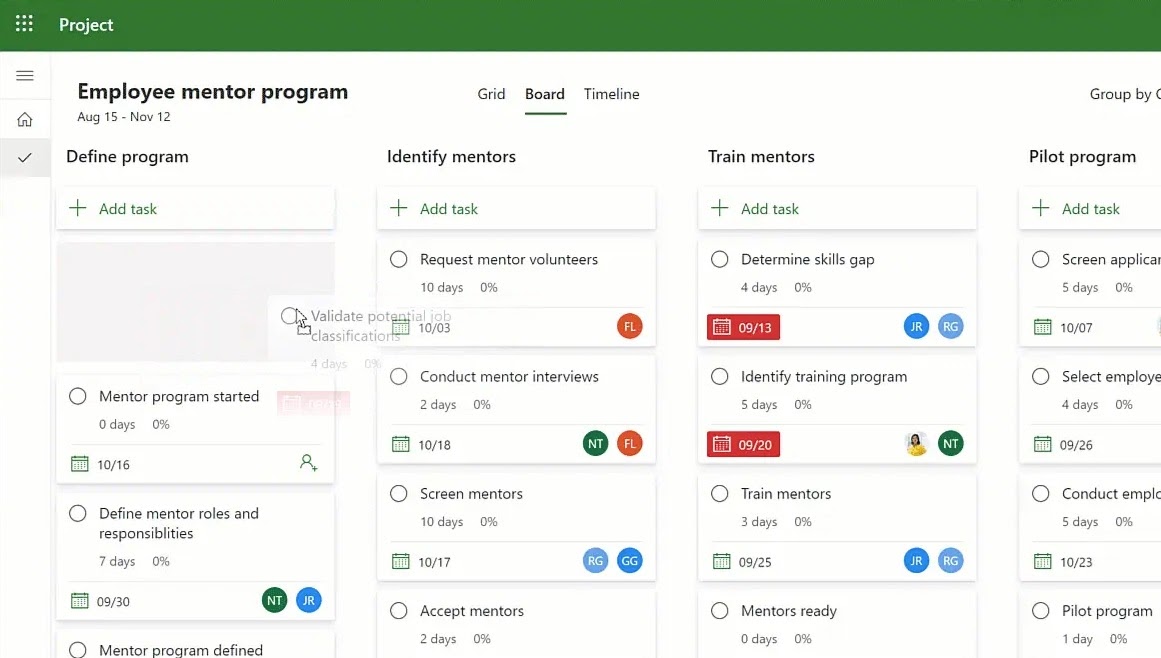Click the JR avatar on Define mentor roles

tap(309, 600)
